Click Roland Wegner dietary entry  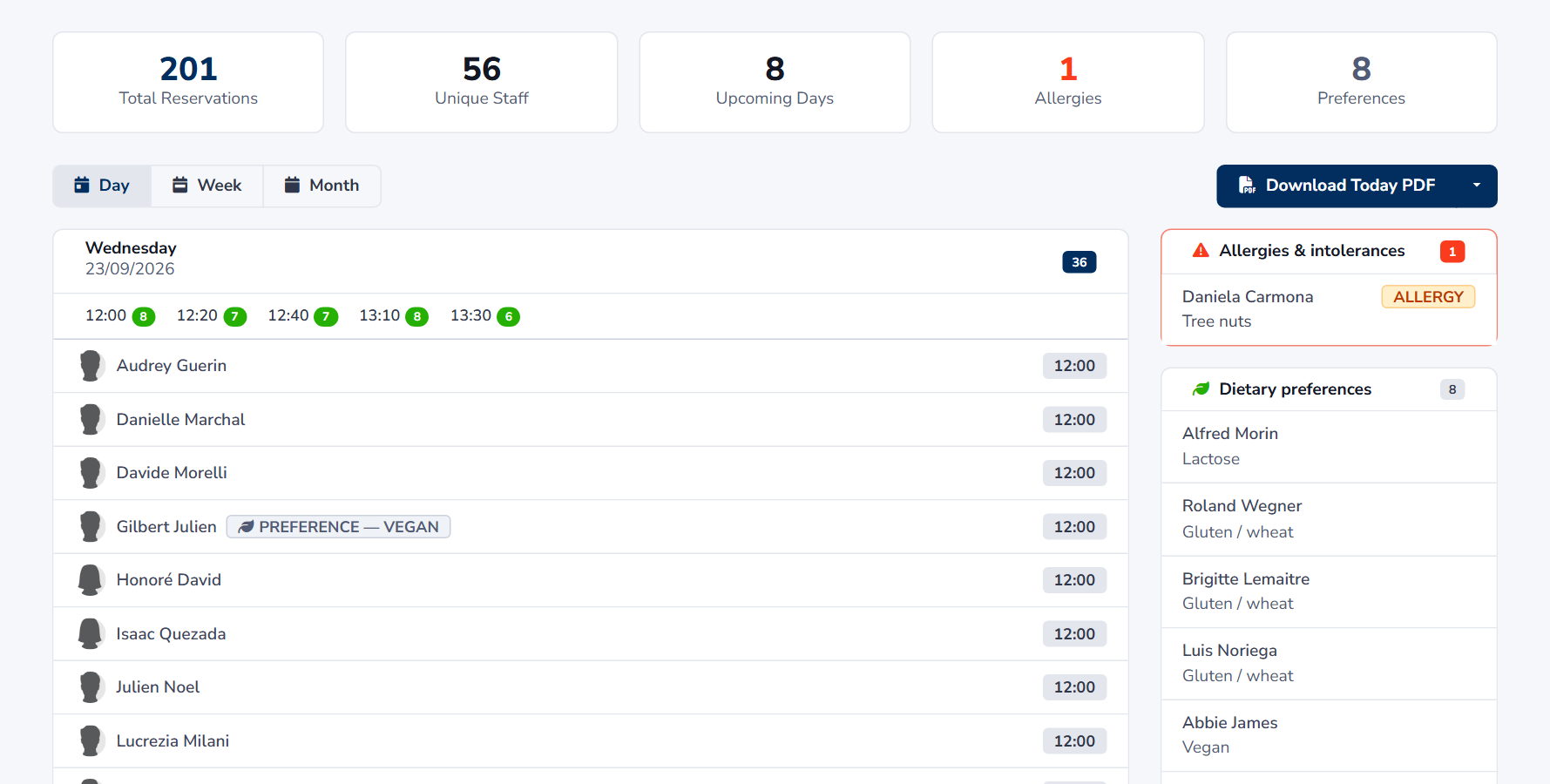pos(1329,519)
